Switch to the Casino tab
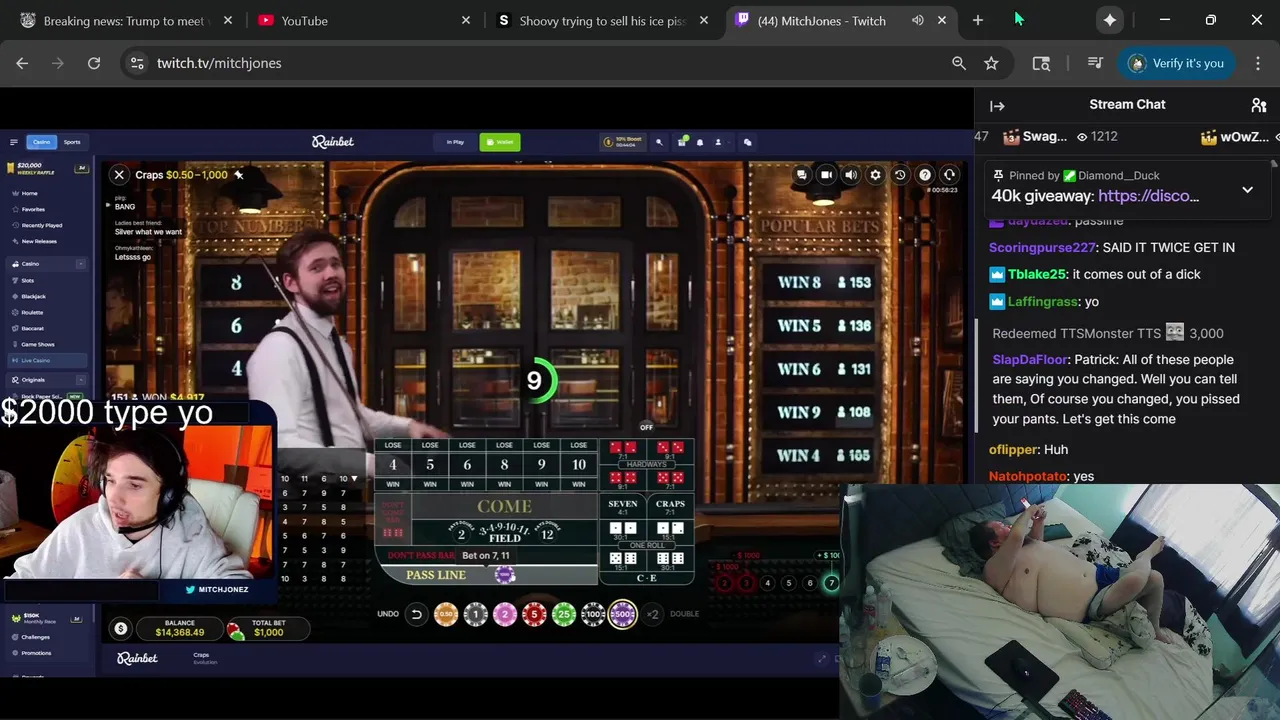 coord(41,142)
